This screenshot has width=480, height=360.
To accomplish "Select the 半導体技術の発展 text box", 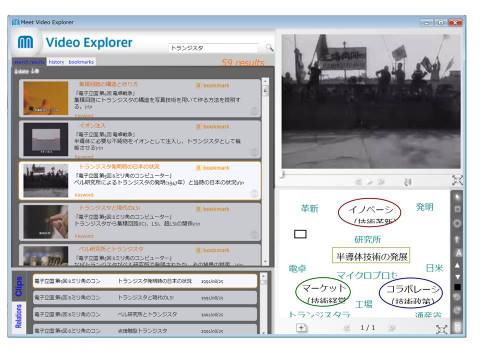I will (371, 256).
